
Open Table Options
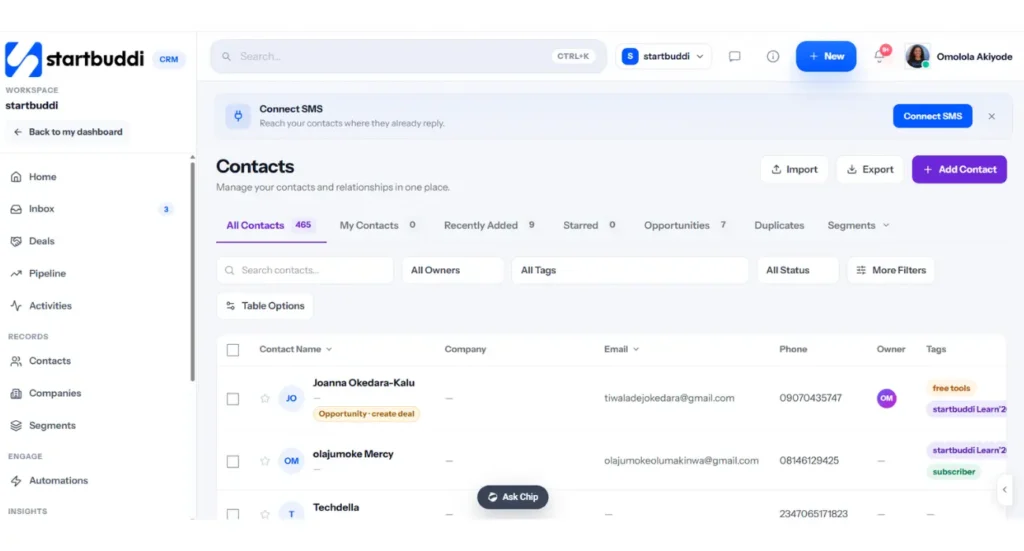pyautogui.click(x=265, y=306)
